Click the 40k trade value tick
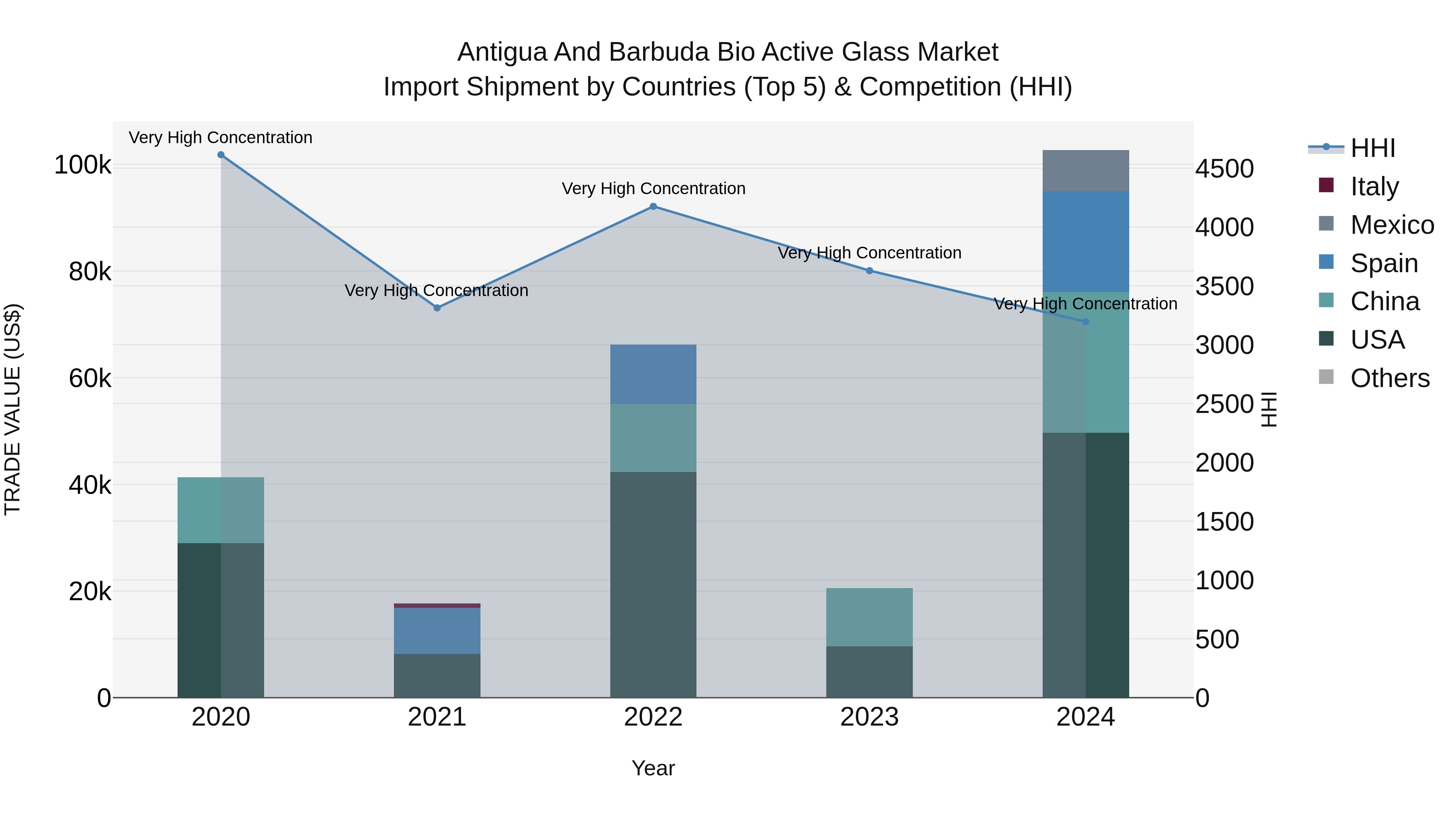This screenshot has width=1456, height=819. coord(90,485)
